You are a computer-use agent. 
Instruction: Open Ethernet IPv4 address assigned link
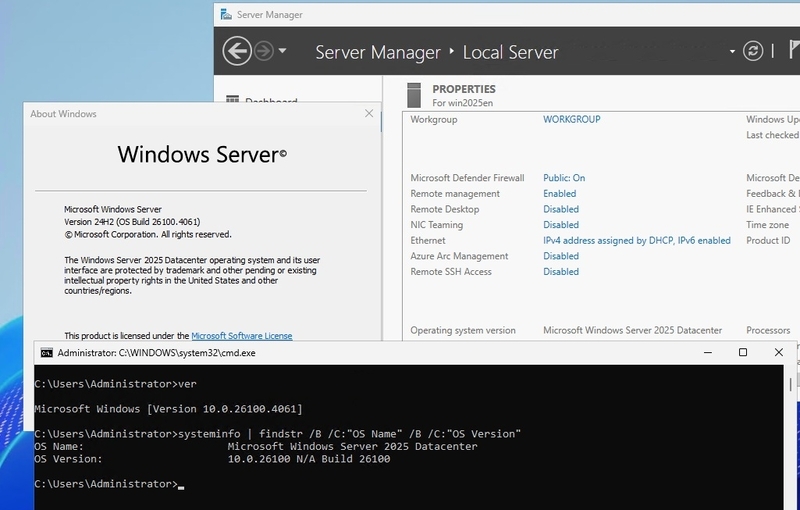(637, 241)
